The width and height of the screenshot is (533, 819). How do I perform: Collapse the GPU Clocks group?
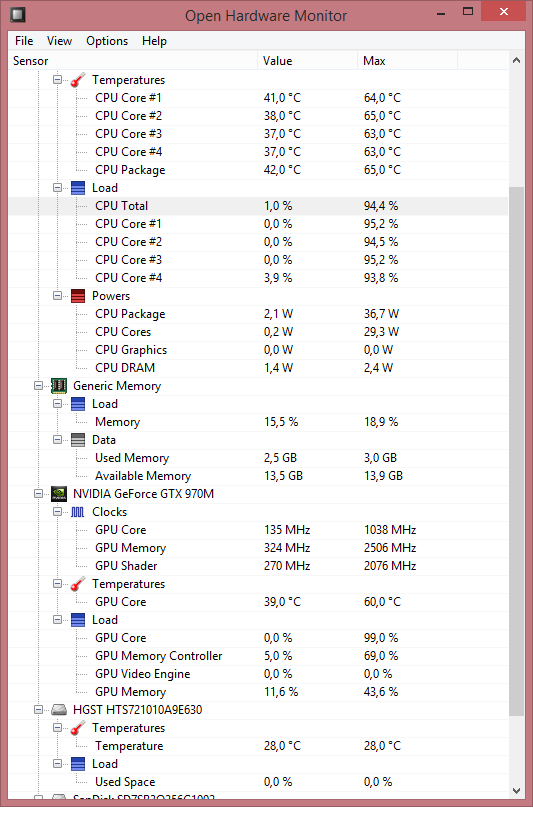pos(57,512)
